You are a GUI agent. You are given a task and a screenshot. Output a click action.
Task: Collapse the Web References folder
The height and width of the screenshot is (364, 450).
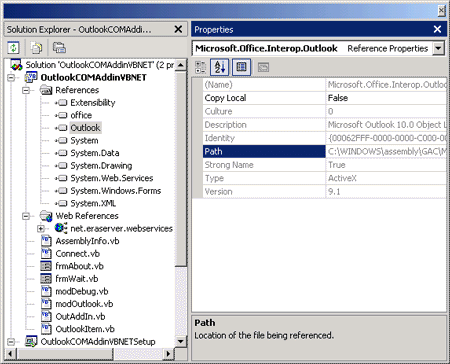(x=26, y=216)
